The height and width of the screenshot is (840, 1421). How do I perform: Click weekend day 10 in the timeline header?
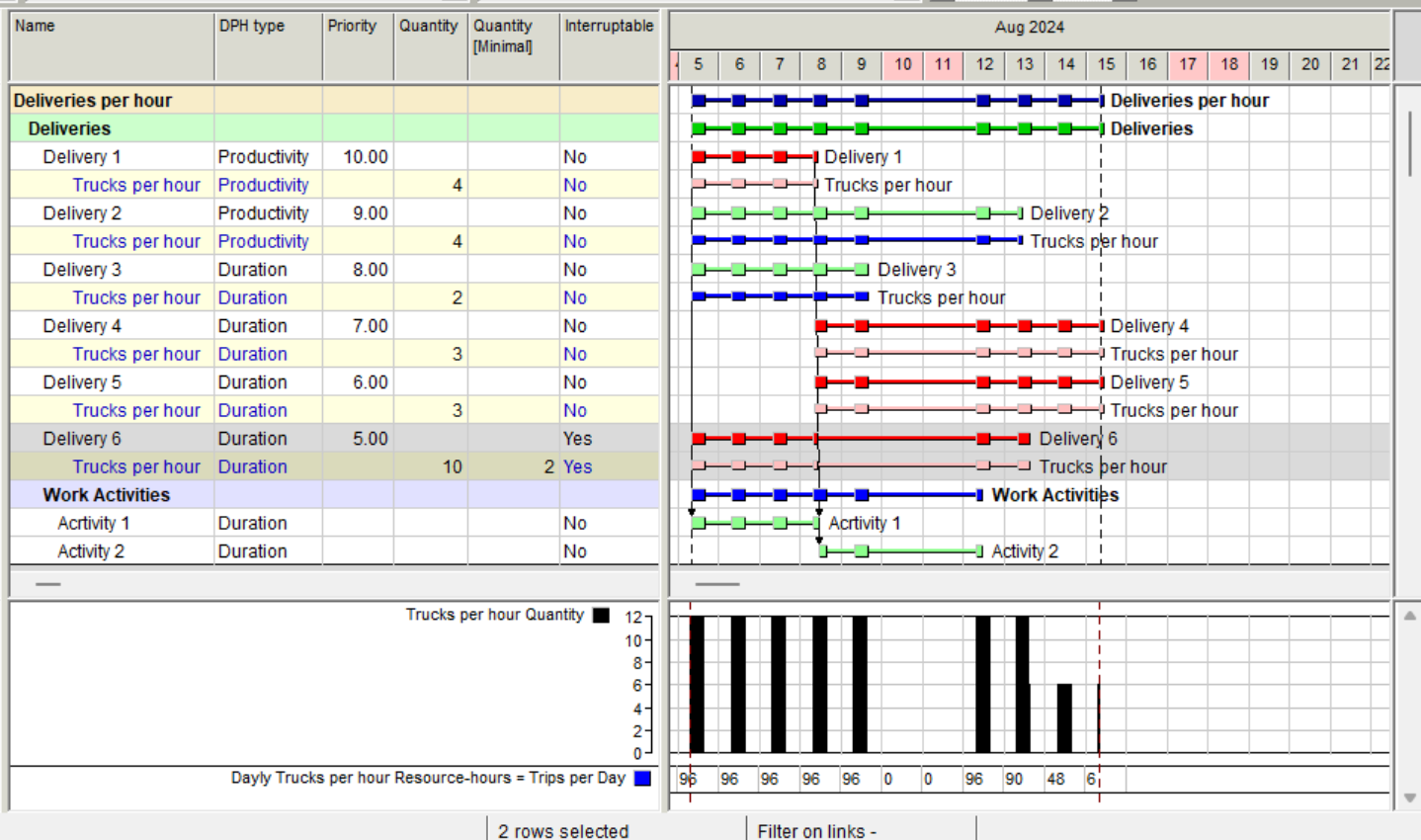pyautogui.click(x=903, y=64)
